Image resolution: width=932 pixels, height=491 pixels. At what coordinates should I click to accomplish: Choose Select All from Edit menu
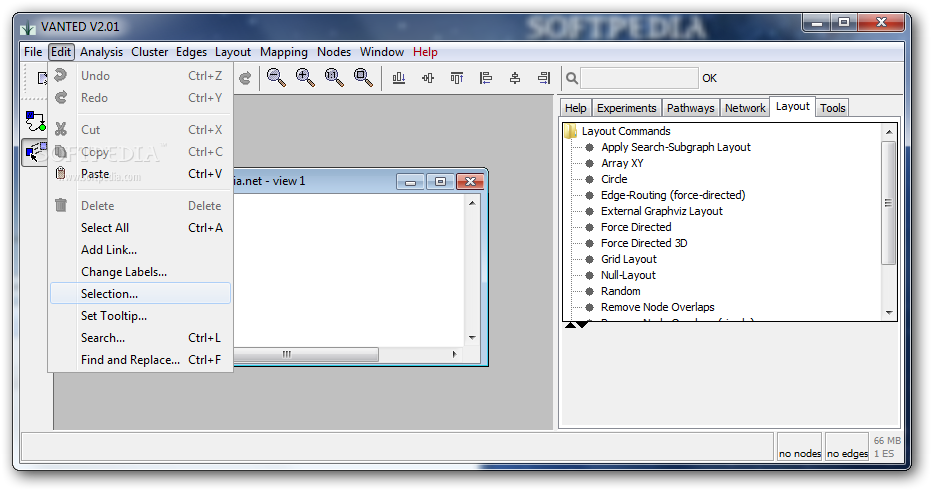click(x=141, y=228)
